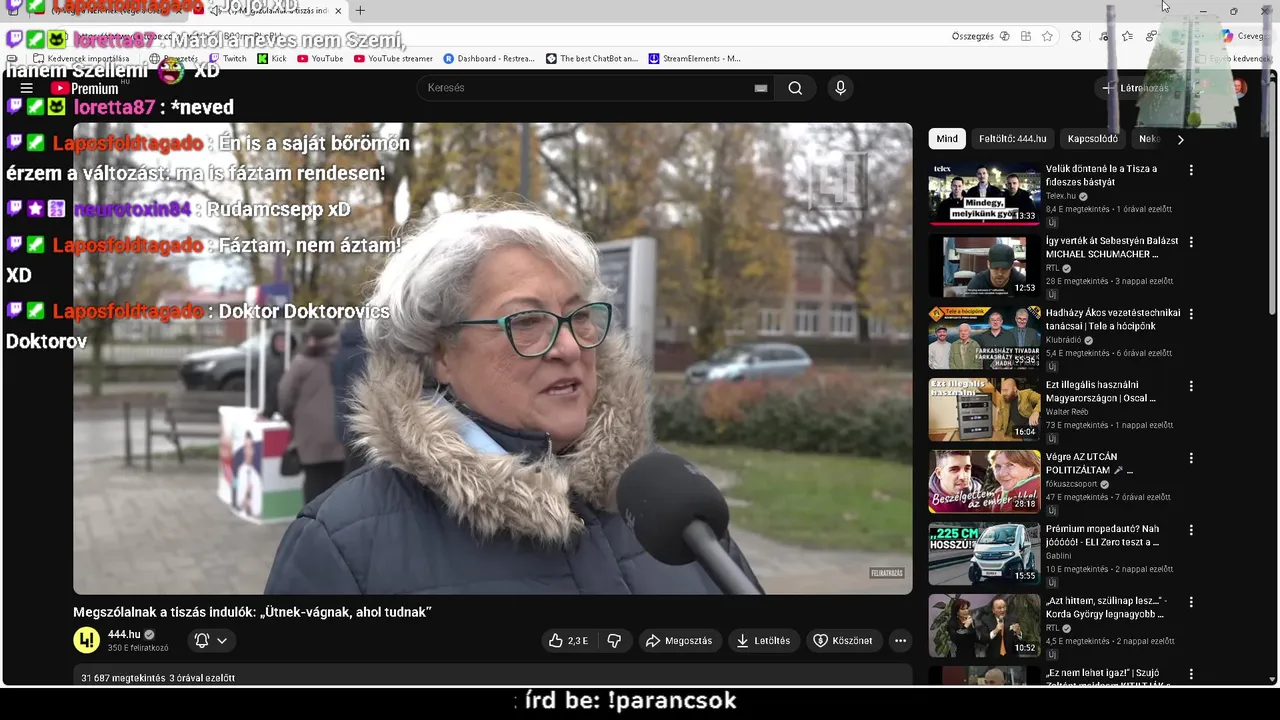Open options for 'Azt hittem, szülinap lesz' video
This screenshot has width=1280, height=720.
pyautogui.click(x=1191, y=602)
